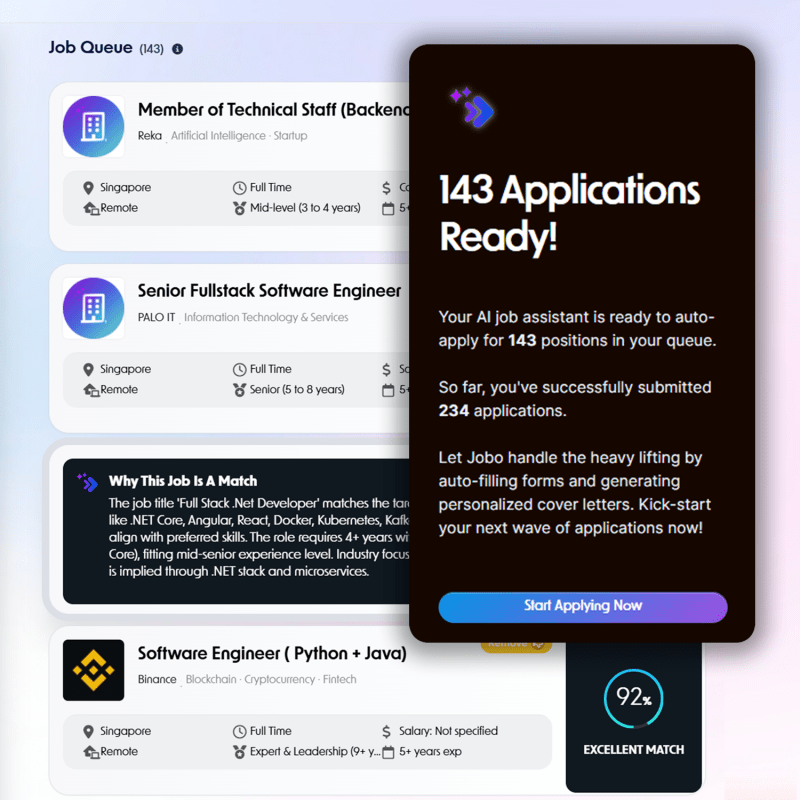Click the Full Time clock icon on Reka card

pyautogui.click(x=239, y=187)
